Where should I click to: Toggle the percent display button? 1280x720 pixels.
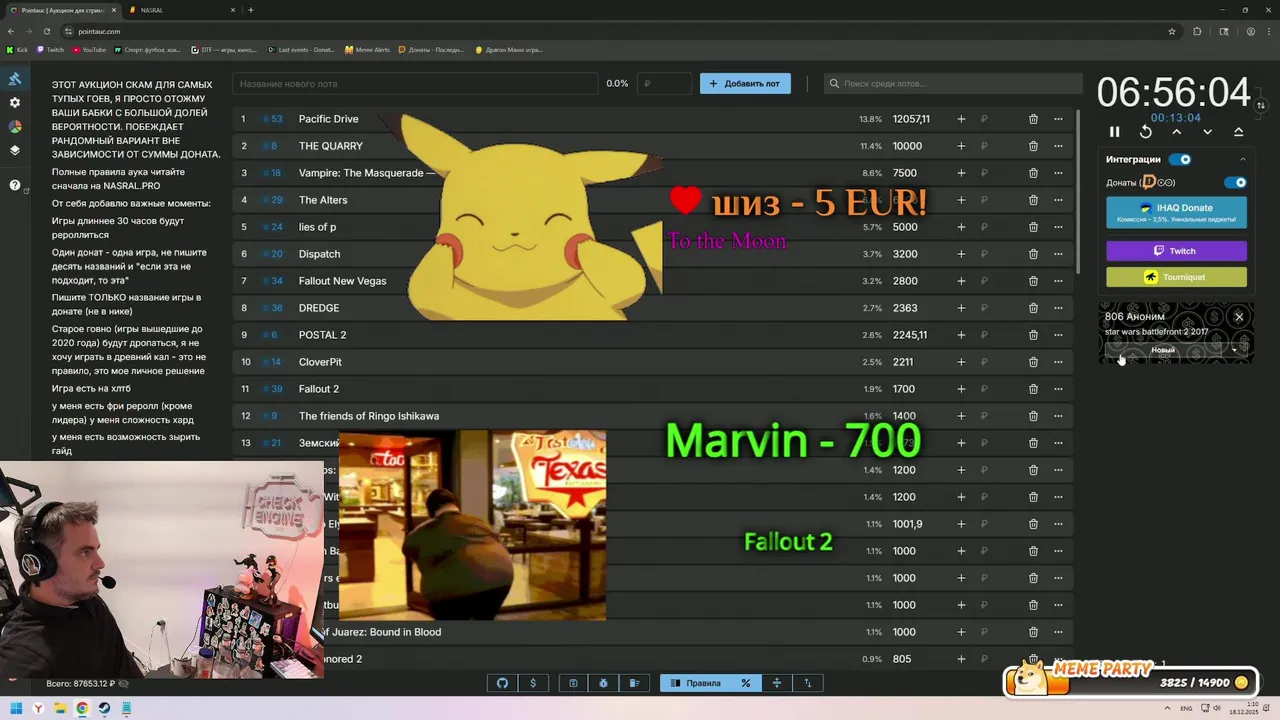(746, 683)
